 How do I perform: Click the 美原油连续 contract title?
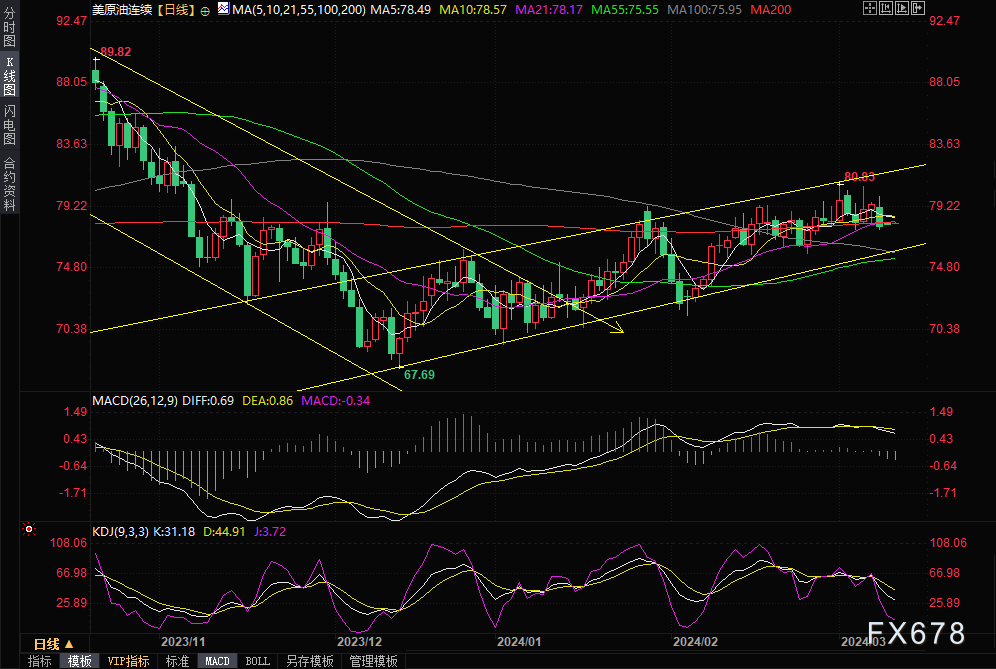pos(122,10)
